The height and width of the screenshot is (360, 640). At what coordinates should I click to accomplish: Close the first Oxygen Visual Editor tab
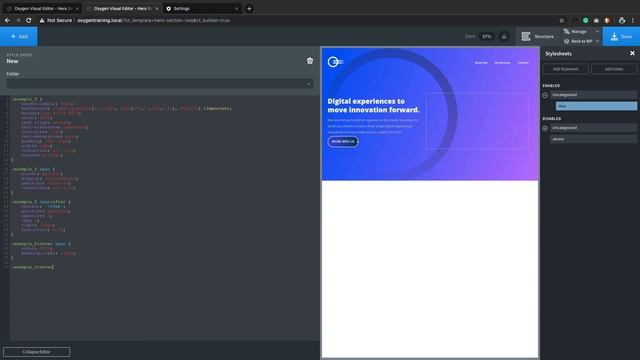(x=77, y=9)
